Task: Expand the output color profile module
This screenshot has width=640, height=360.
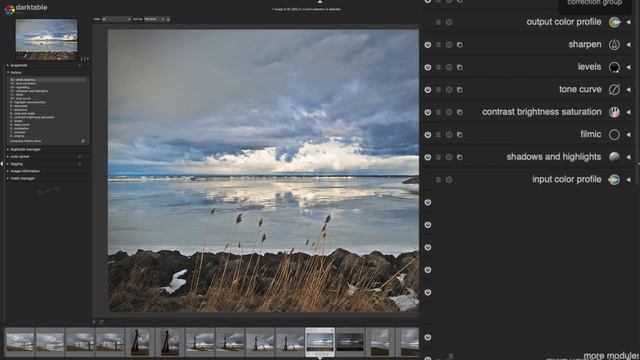Action: click(x=628, y=22)
